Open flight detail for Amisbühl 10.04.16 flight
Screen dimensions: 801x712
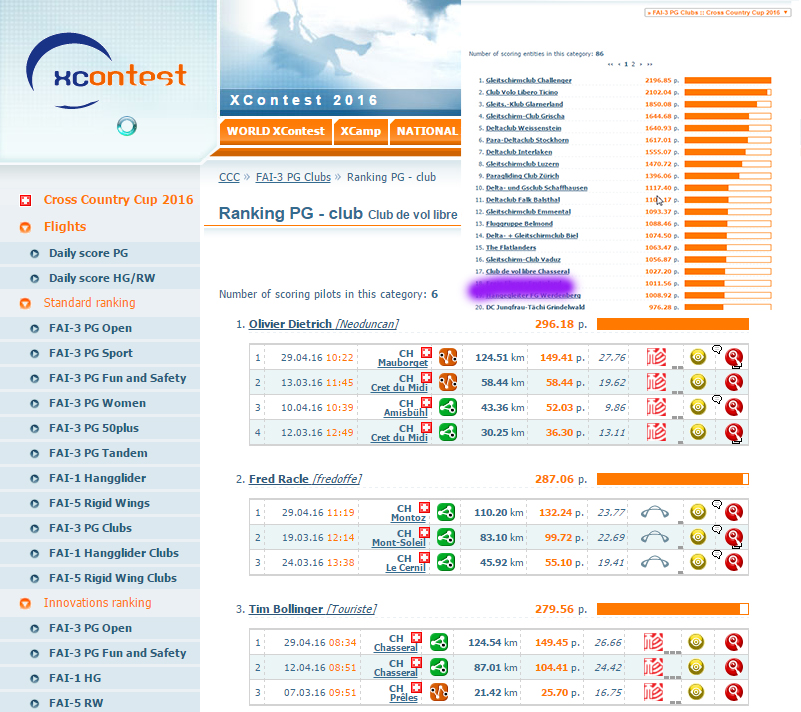[734, 407]
